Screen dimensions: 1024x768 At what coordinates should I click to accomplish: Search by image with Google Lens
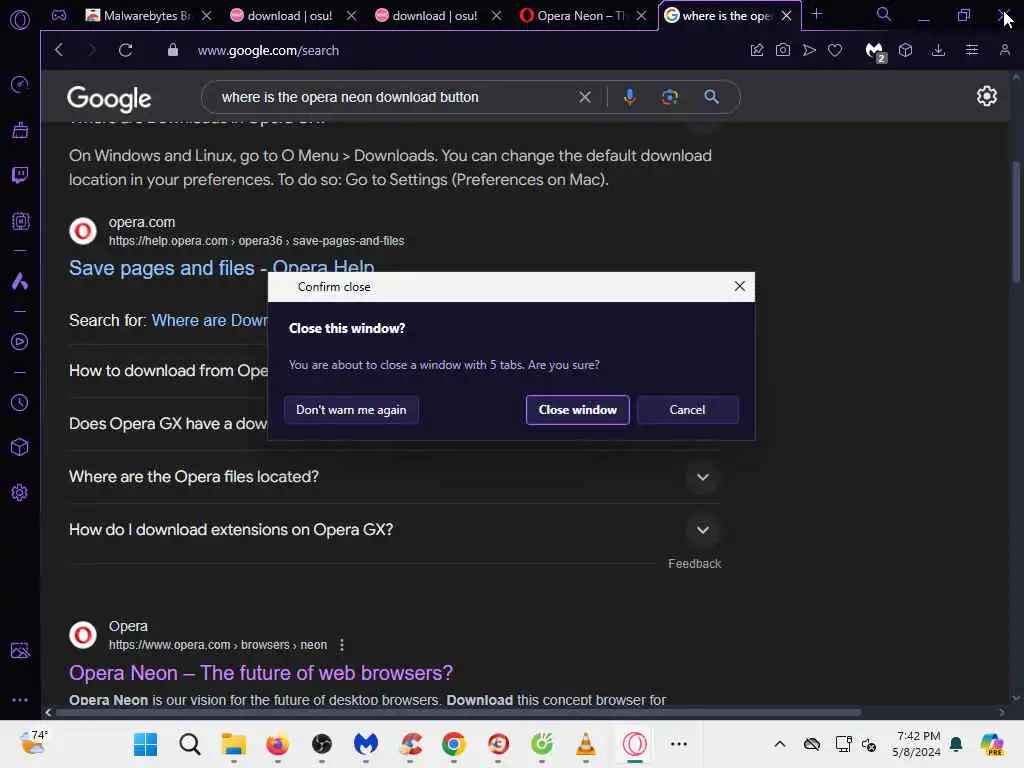(669, 97)
